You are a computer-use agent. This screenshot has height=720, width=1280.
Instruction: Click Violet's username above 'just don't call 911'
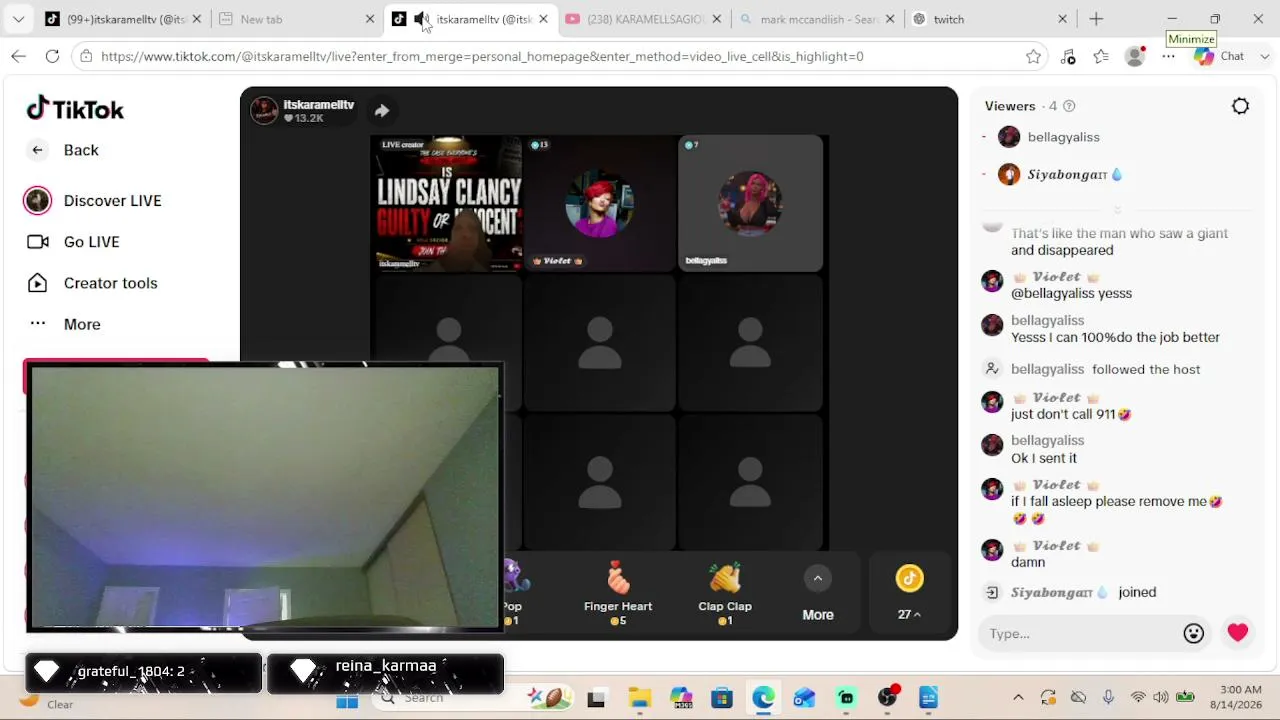click(1055, 398)
